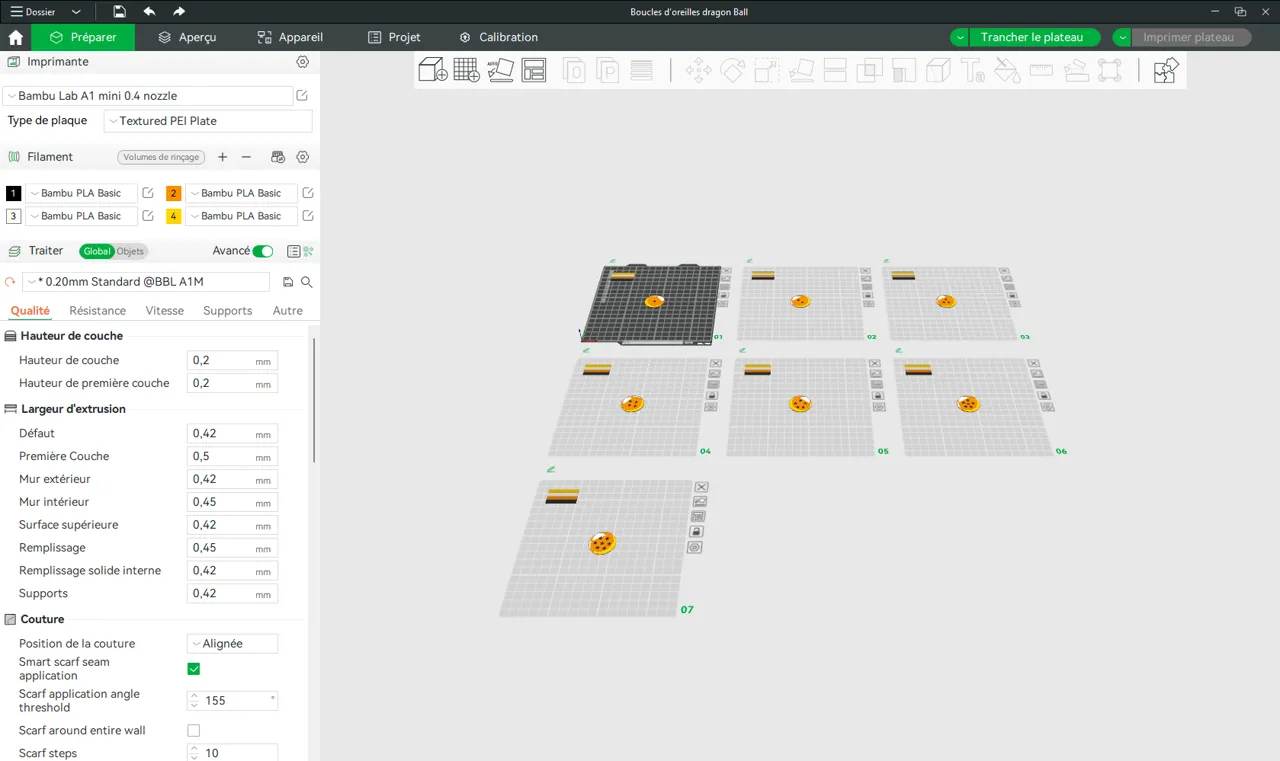1280x761 pixels.
Task: Open the settings list icon next to Avancé
Action: point(294,251)
